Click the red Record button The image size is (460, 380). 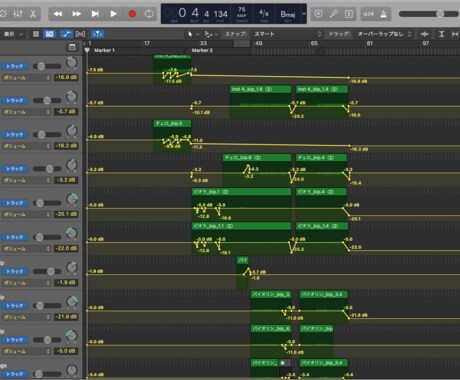tap(132, 14)
